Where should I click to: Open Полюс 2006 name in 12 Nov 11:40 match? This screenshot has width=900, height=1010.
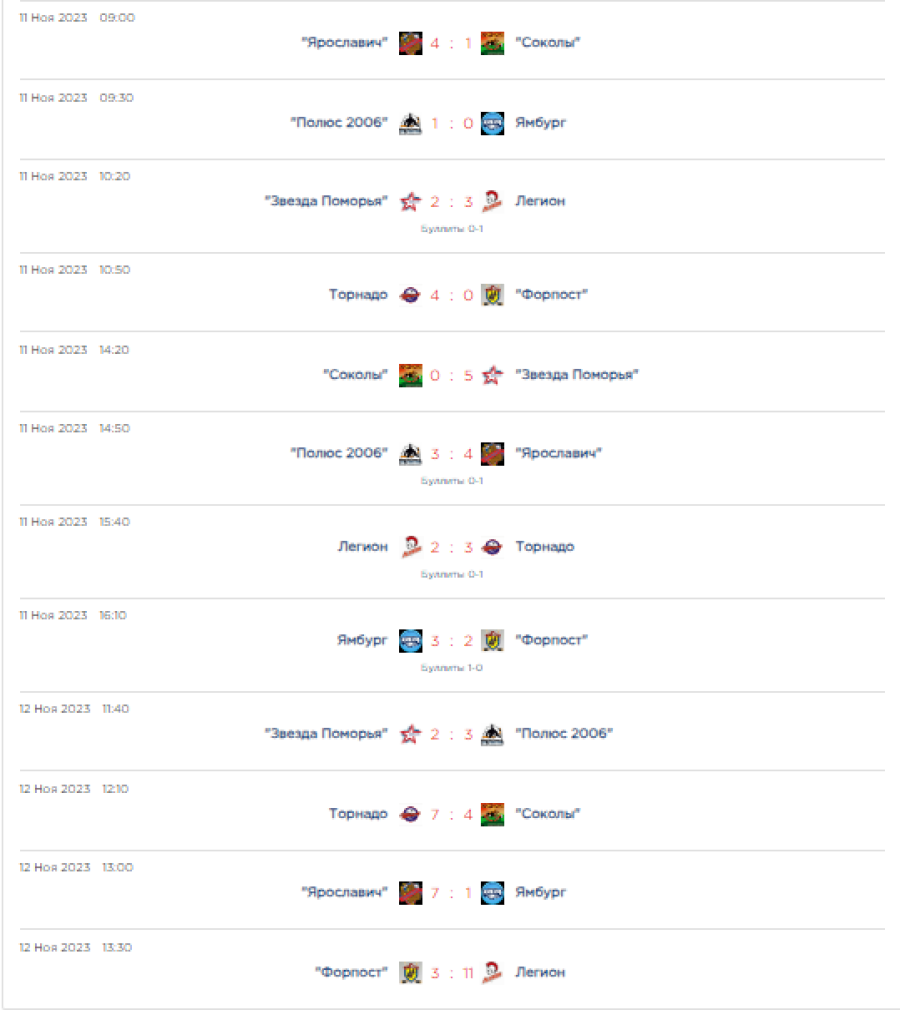pos(564,734)
